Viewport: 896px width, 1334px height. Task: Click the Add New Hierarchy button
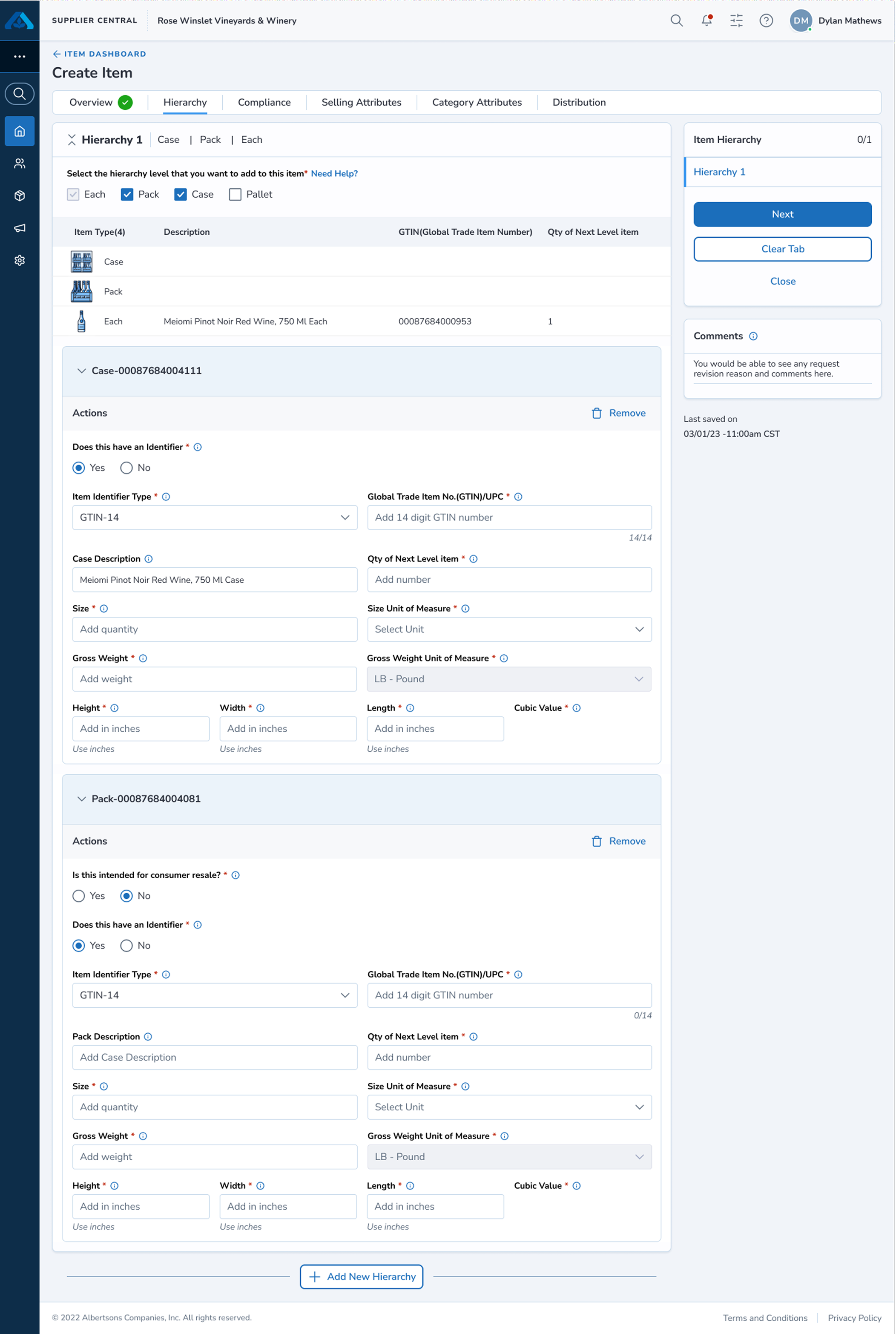click(x=361, y=1276)
